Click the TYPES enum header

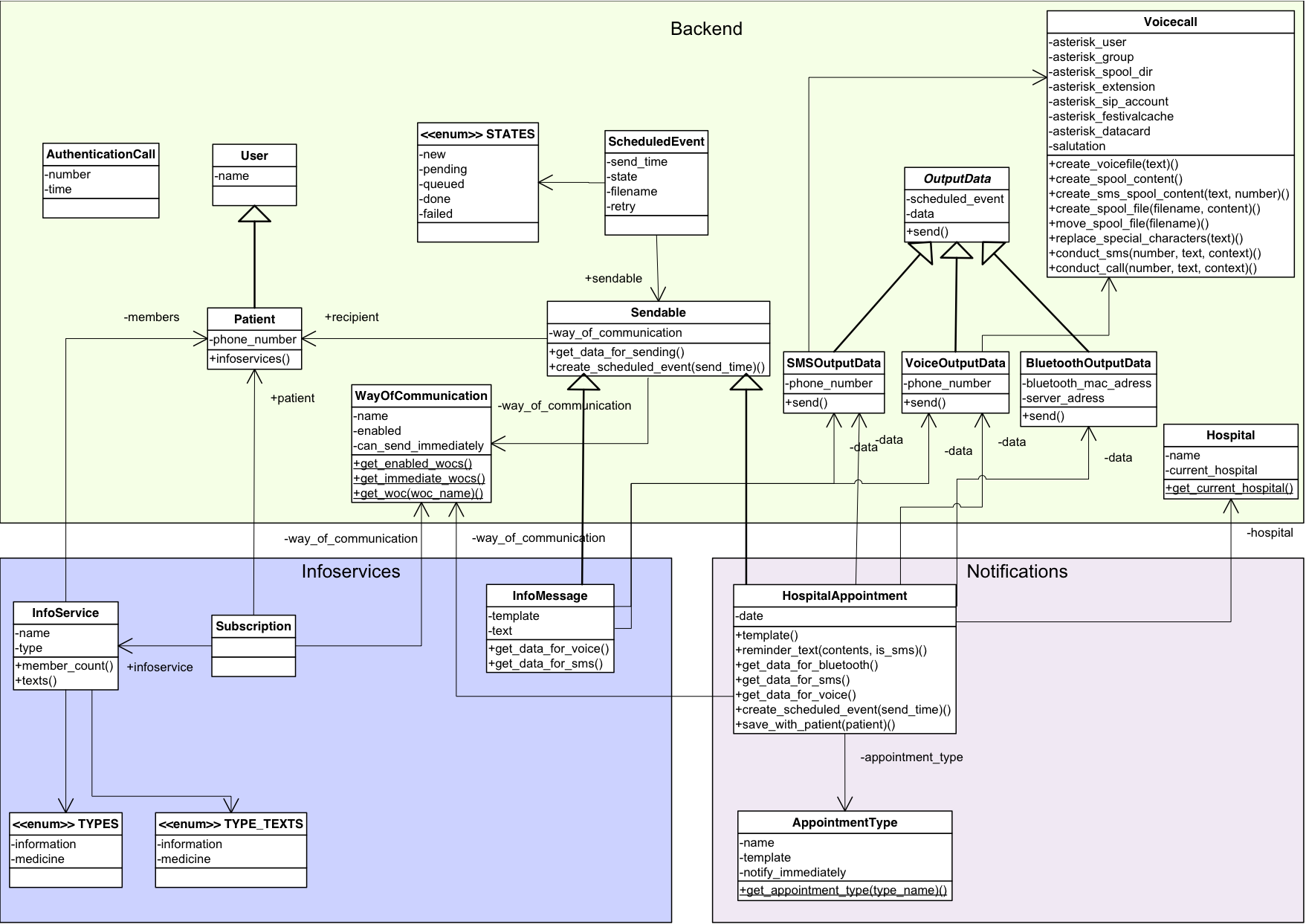click(x=65, y=824)
